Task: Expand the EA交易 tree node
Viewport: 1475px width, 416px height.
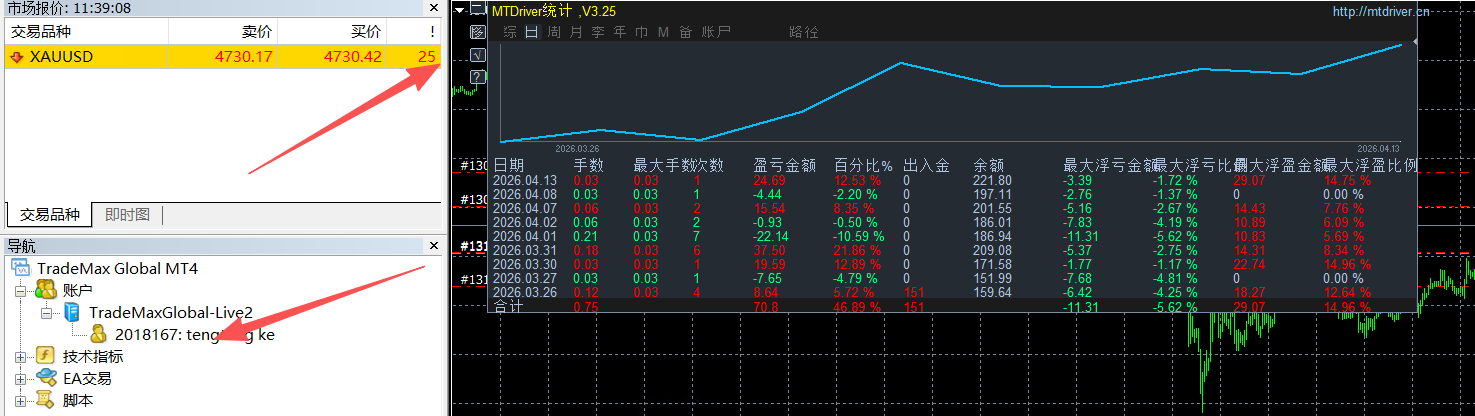Action: [x=20, y=378]
